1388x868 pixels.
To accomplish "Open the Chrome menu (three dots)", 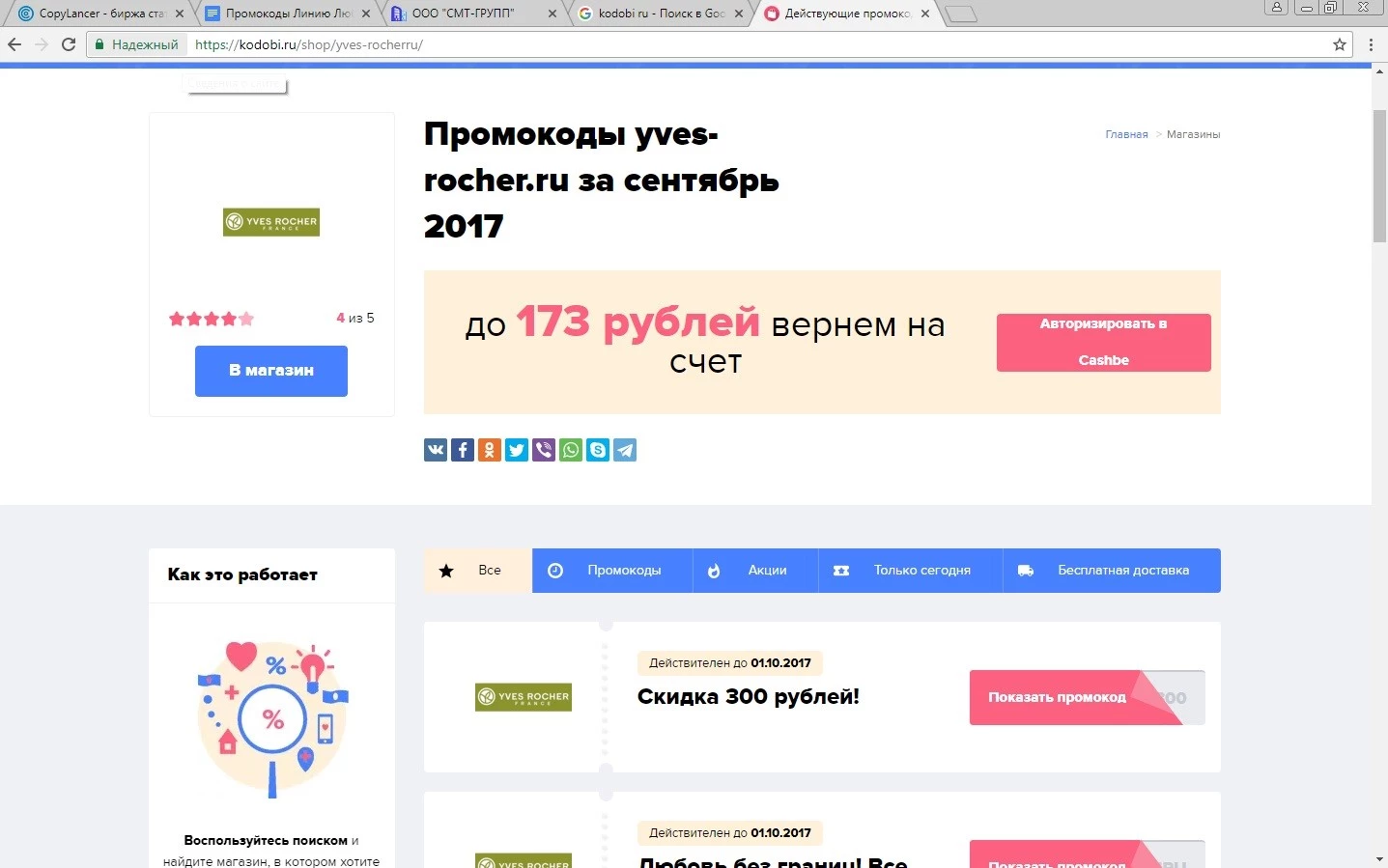I will pyautogui.click(x=1371, y=44).
